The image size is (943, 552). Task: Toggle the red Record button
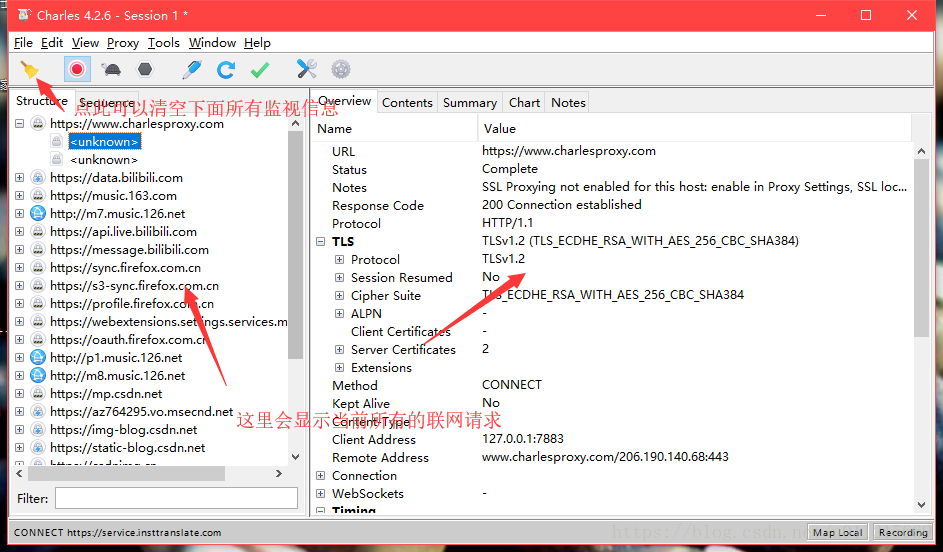tap(77, 70)
